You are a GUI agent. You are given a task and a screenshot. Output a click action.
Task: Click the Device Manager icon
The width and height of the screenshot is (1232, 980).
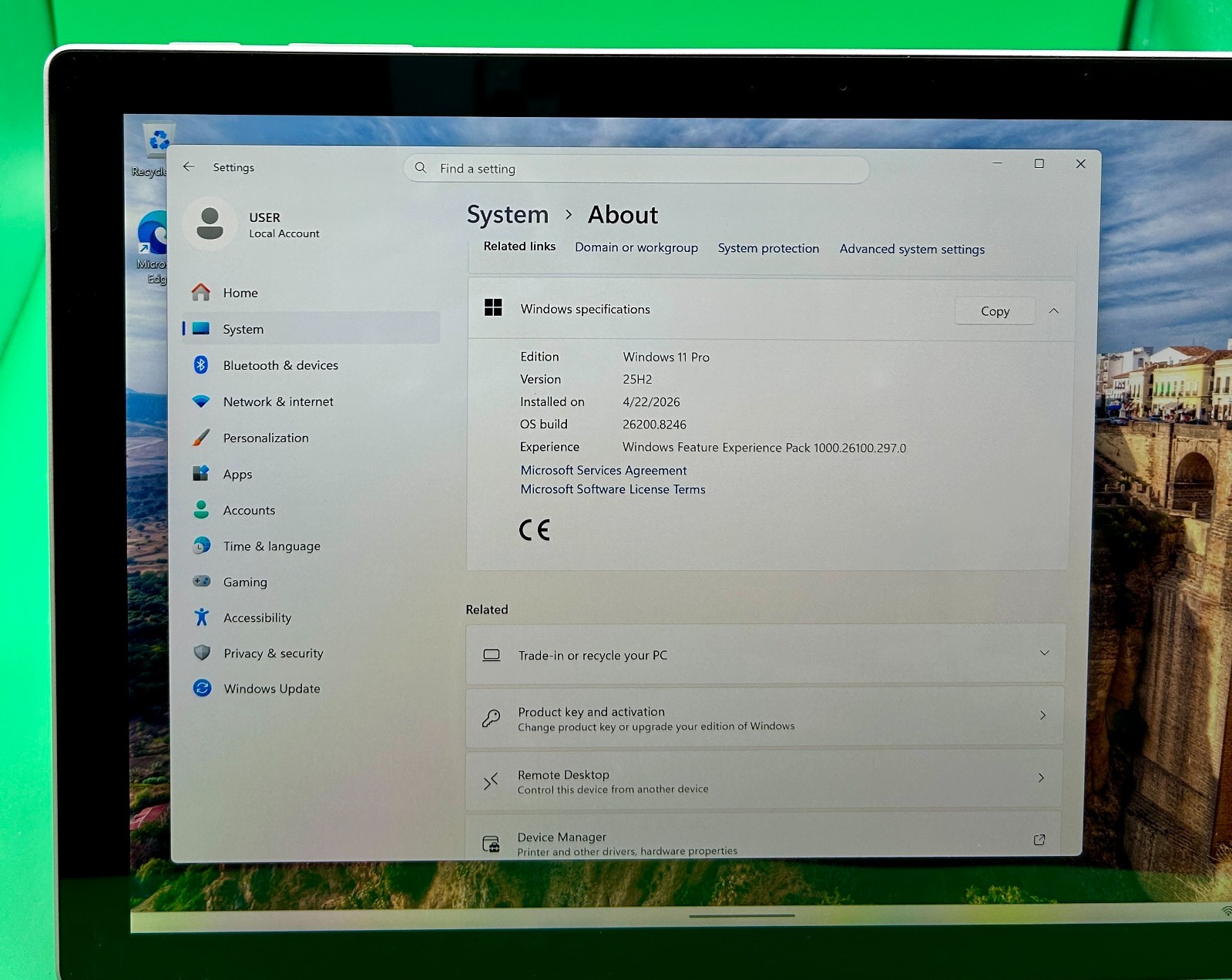[491, 844]
